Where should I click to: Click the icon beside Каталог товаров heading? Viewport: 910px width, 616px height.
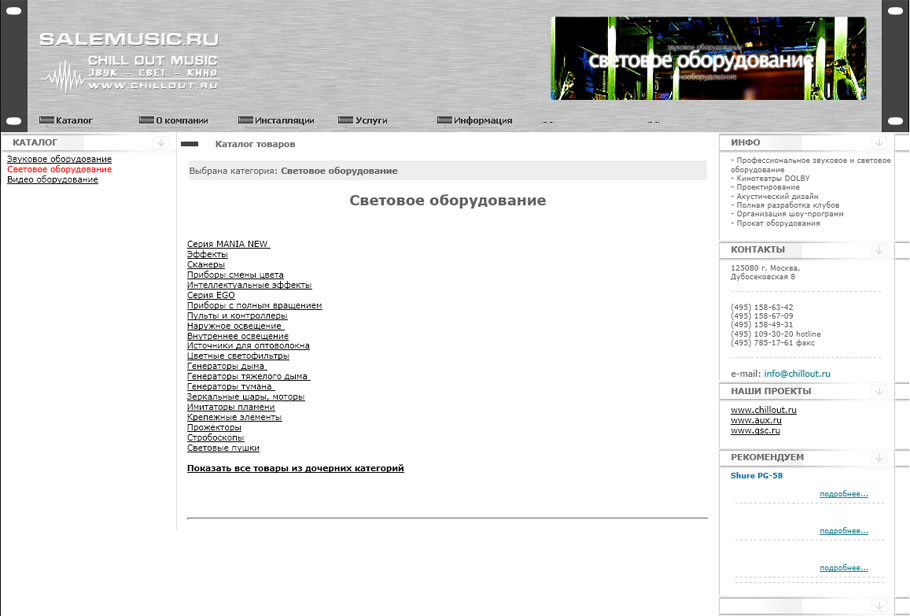coord(189,145)
